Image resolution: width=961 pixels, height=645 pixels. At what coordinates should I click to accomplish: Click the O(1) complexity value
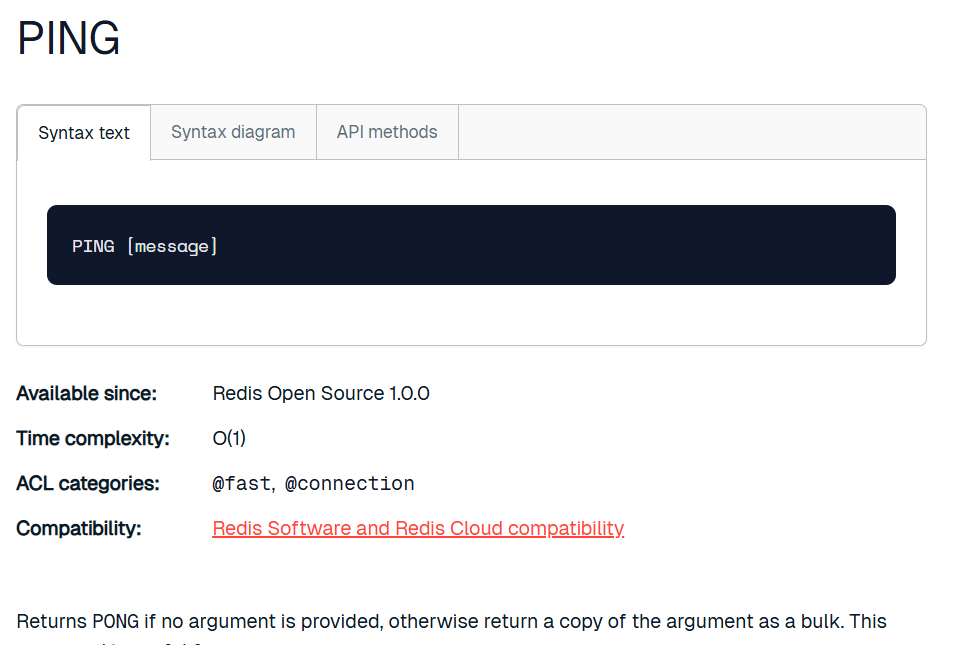229,439
